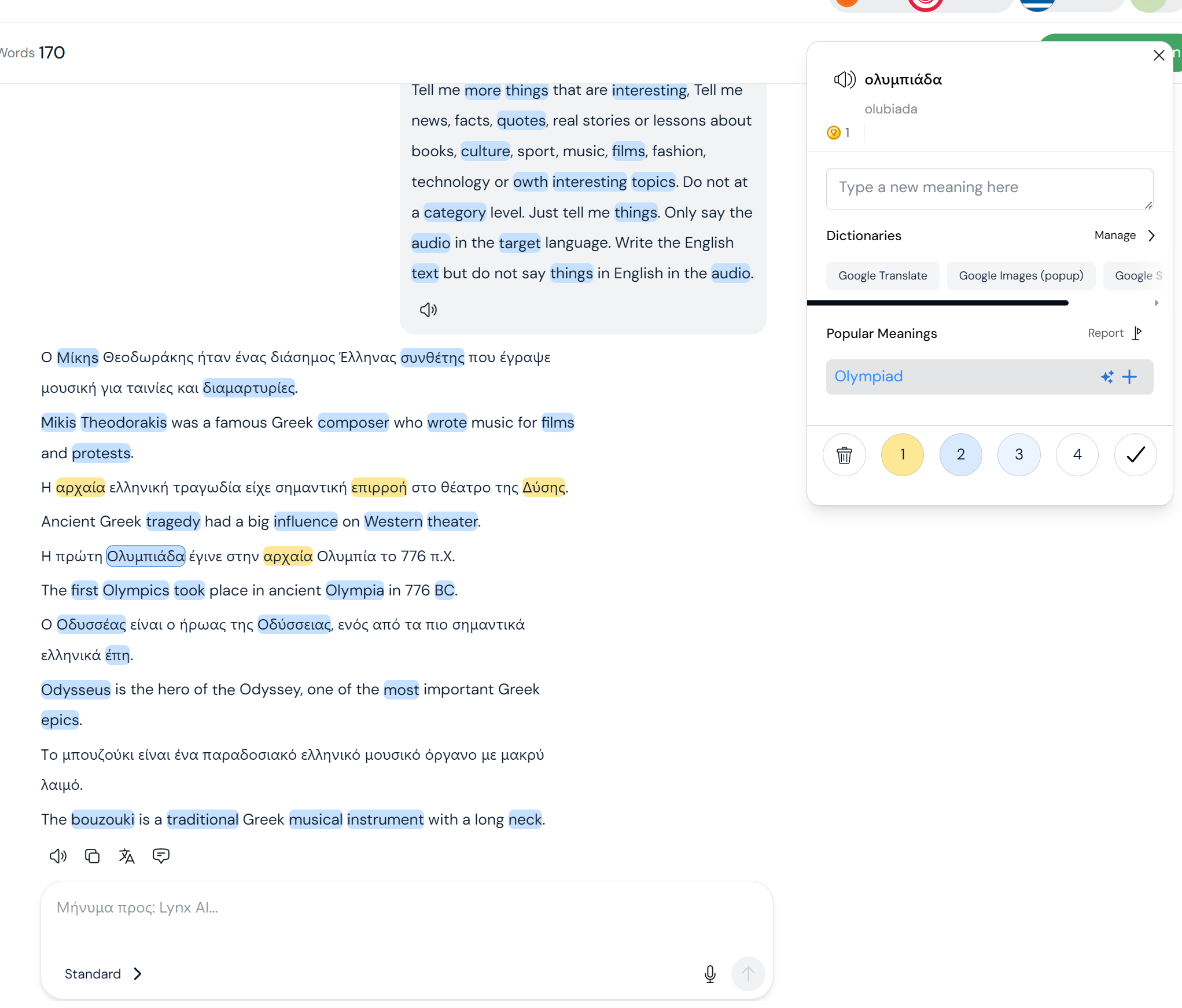Add Olympiad meaning with plus icon

tap(1129, 377)
